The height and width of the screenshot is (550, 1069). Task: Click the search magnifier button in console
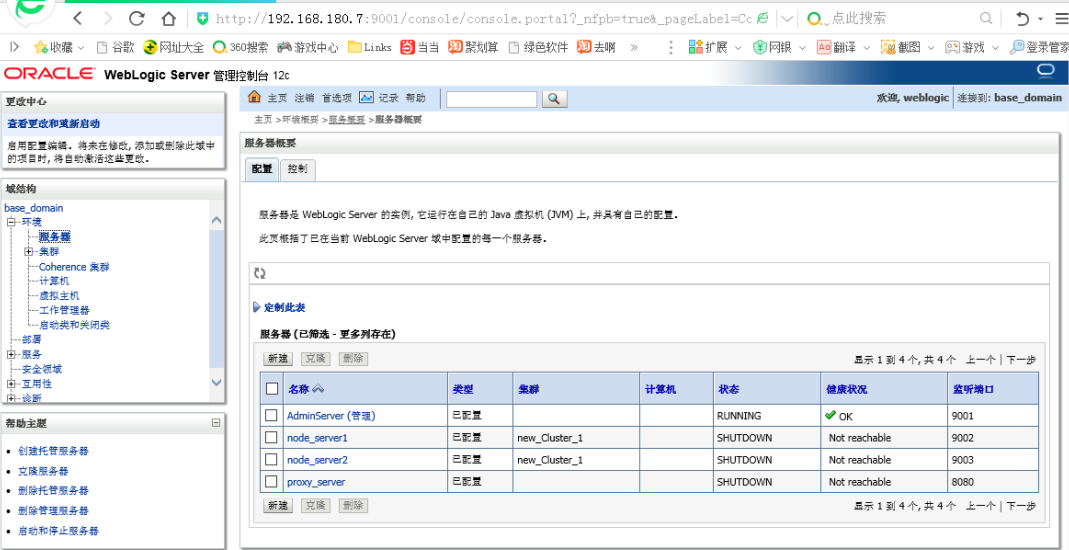553,99
